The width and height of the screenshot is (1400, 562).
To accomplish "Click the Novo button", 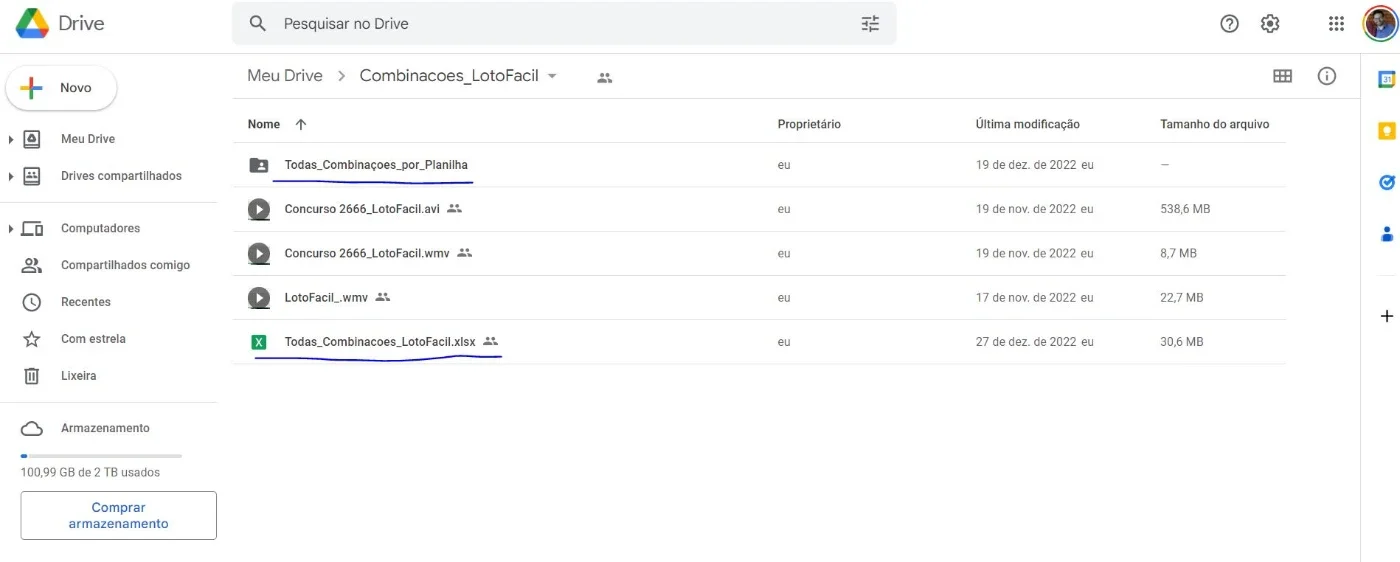I will 62,88.
